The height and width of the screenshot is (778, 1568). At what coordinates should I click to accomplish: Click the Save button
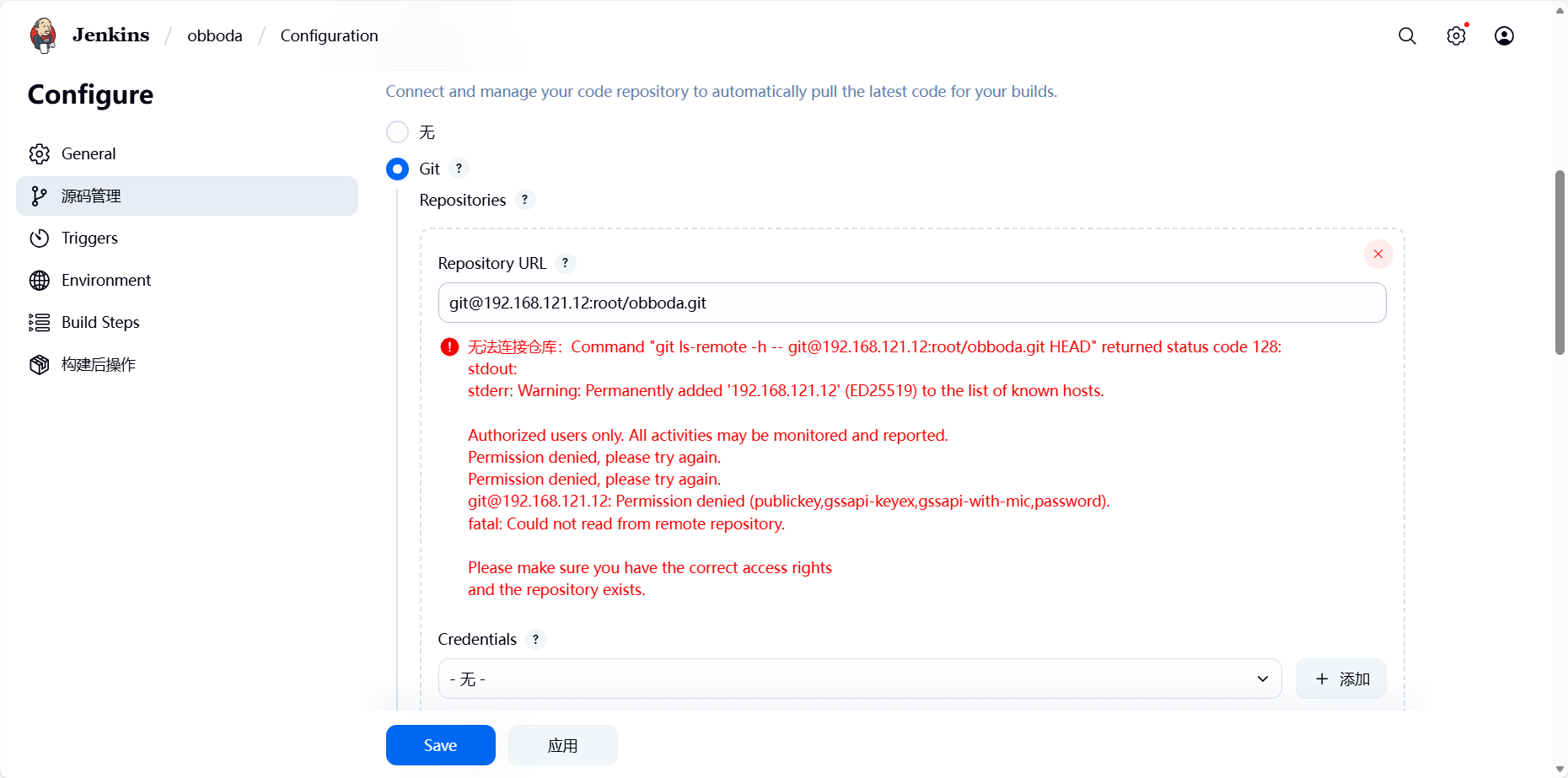[440, 745]
